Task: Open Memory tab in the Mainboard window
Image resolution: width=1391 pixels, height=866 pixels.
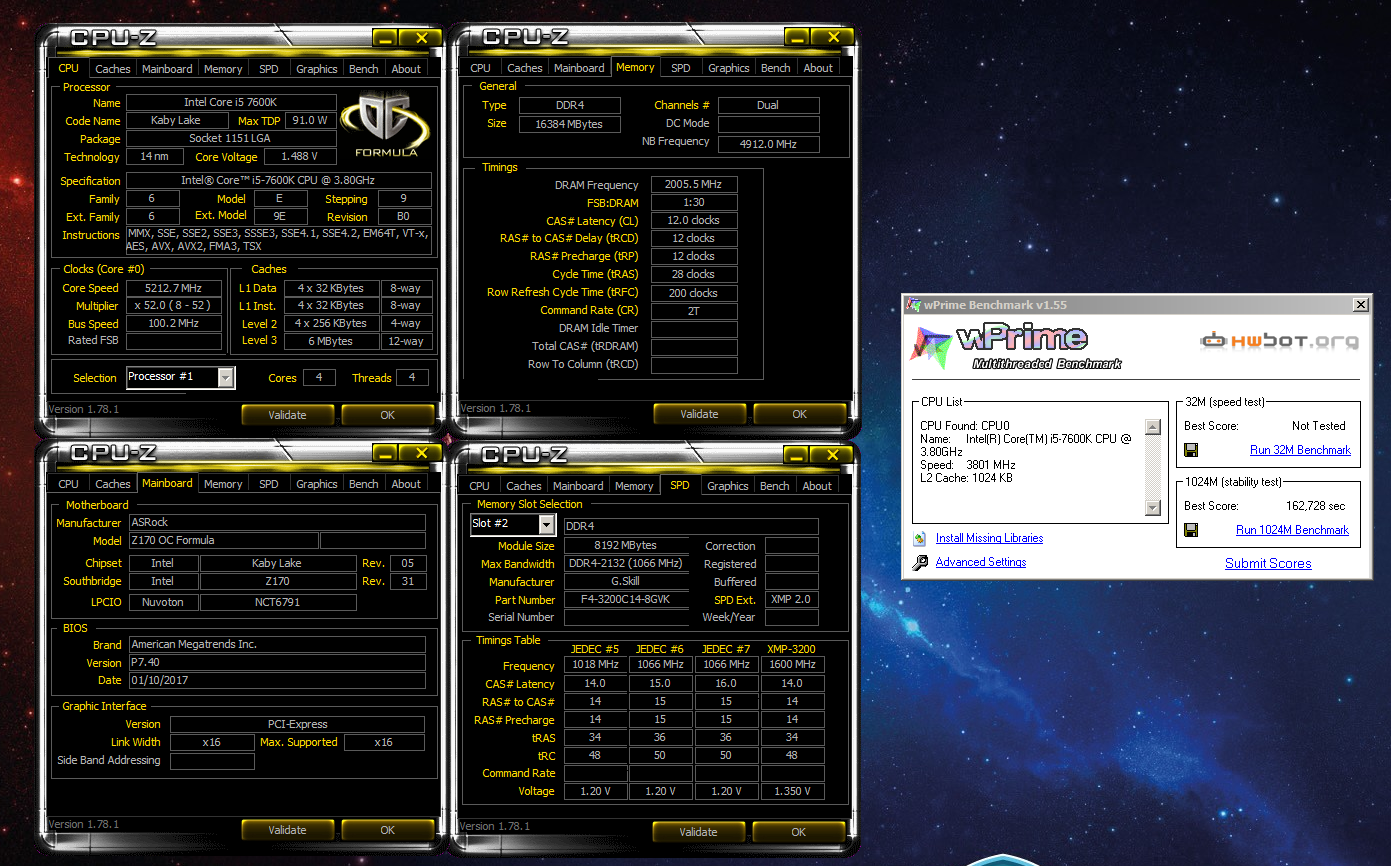Action: click(223, 484)
